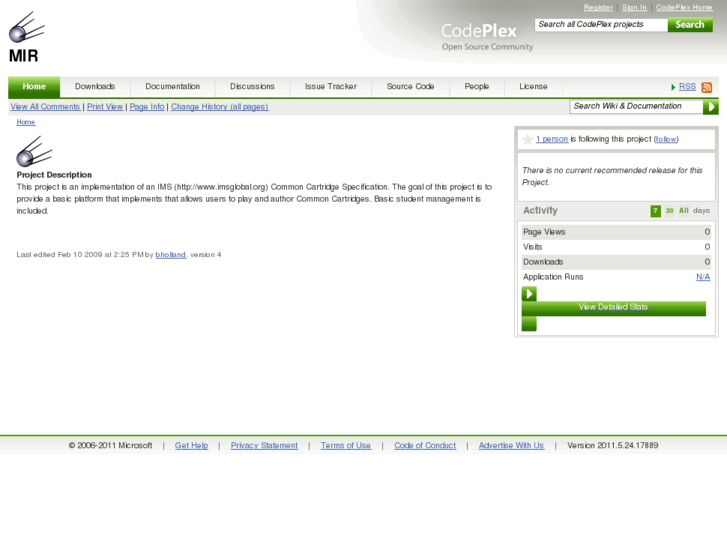The height and width of the screenshot is (545, 727).
Task: Select the All days activity filter
Action: 684,211
